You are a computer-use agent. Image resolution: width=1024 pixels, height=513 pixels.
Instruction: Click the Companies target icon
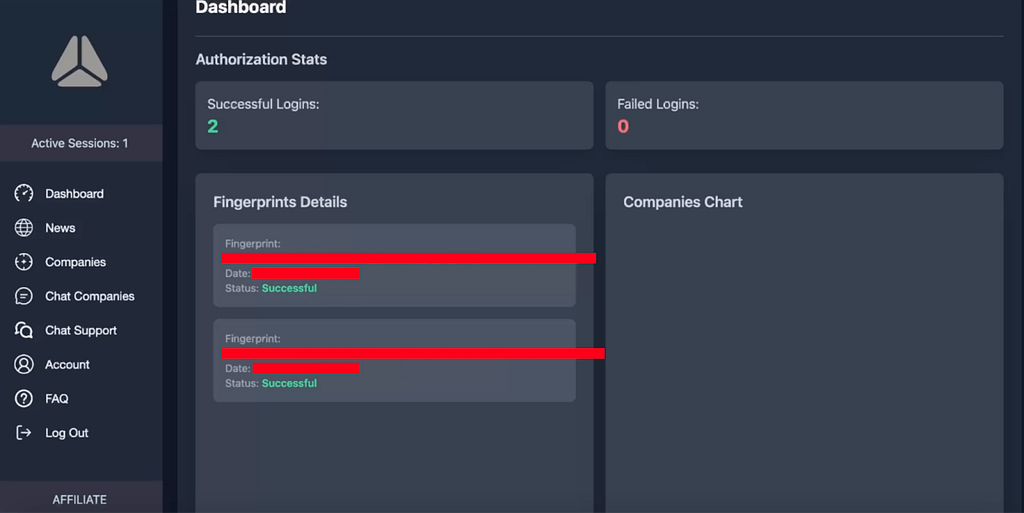tap(24, 262)
